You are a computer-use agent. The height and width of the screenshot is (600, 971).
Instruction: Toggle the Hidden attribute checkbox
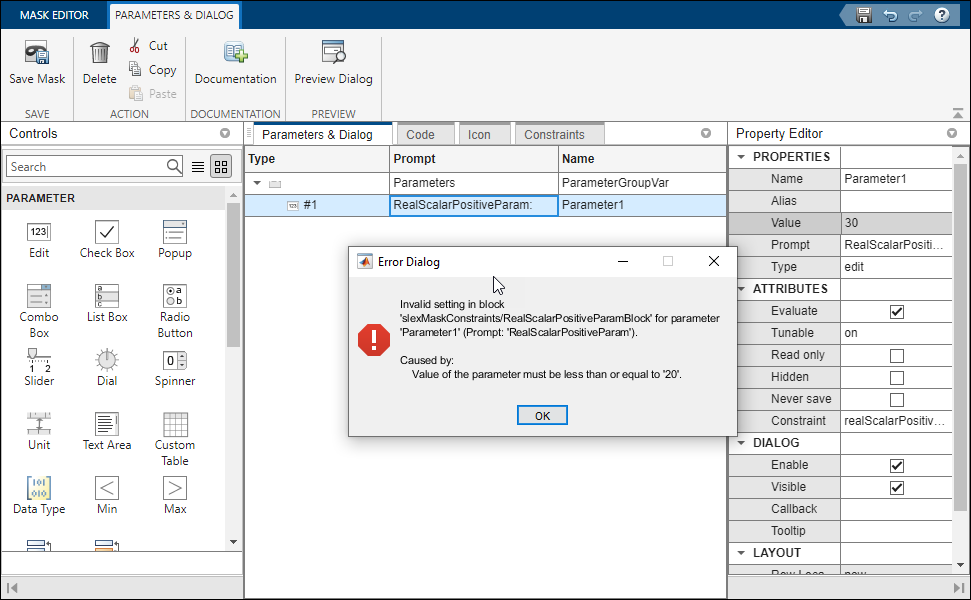(897, 377)
